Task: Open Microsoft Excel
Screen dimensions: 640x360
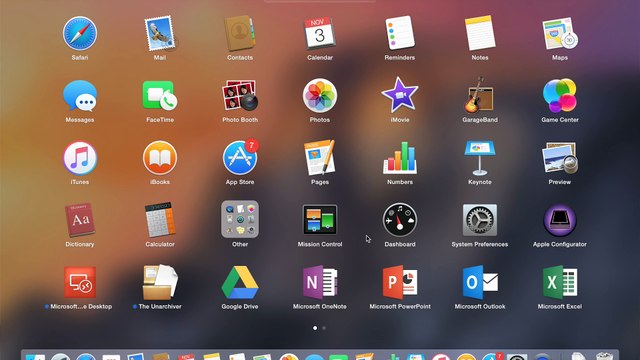Action: pos(560,282)
